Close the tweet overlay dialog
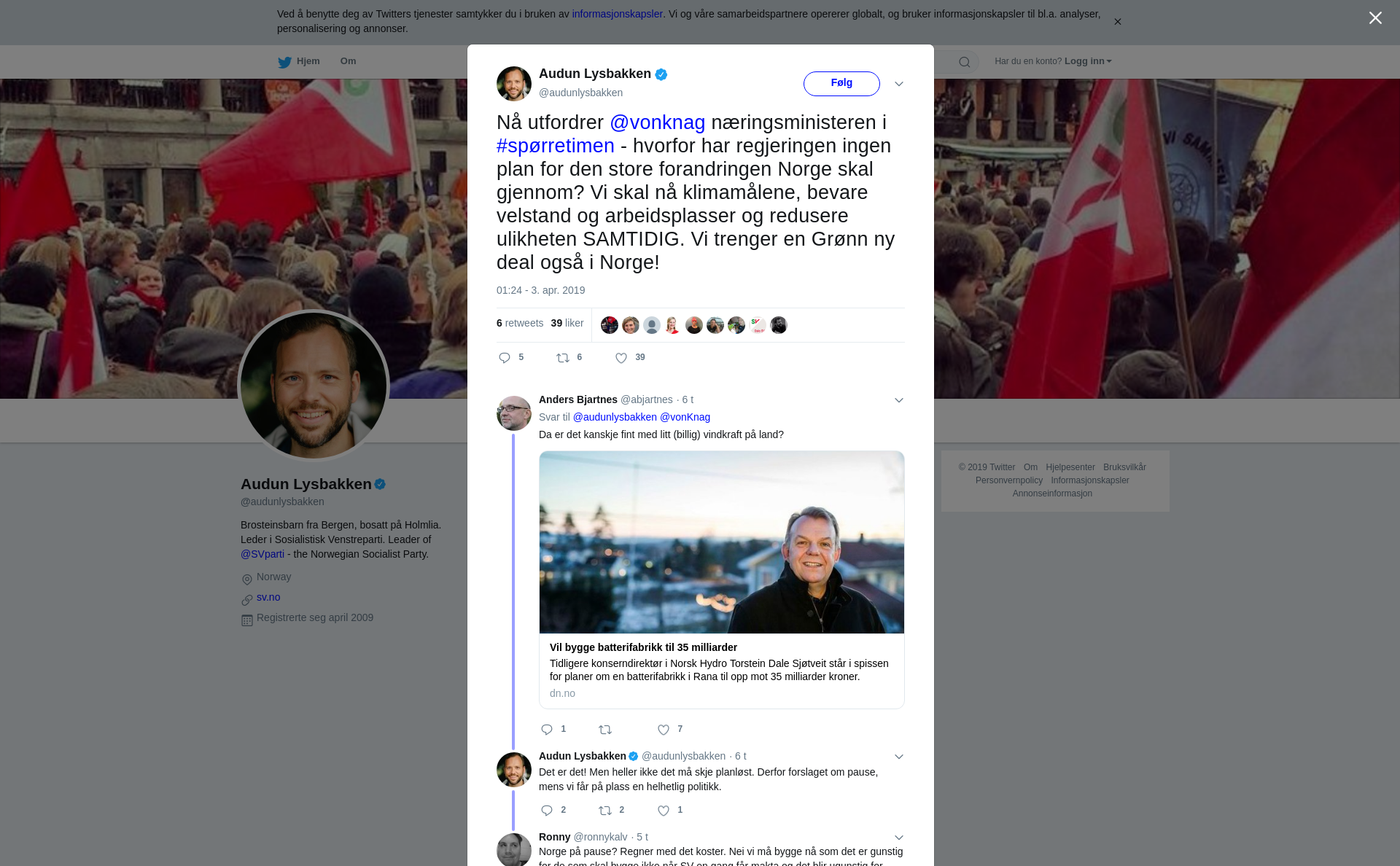Image resolution: width=1400 pixels, height=866 pixels. (1375, 18)
